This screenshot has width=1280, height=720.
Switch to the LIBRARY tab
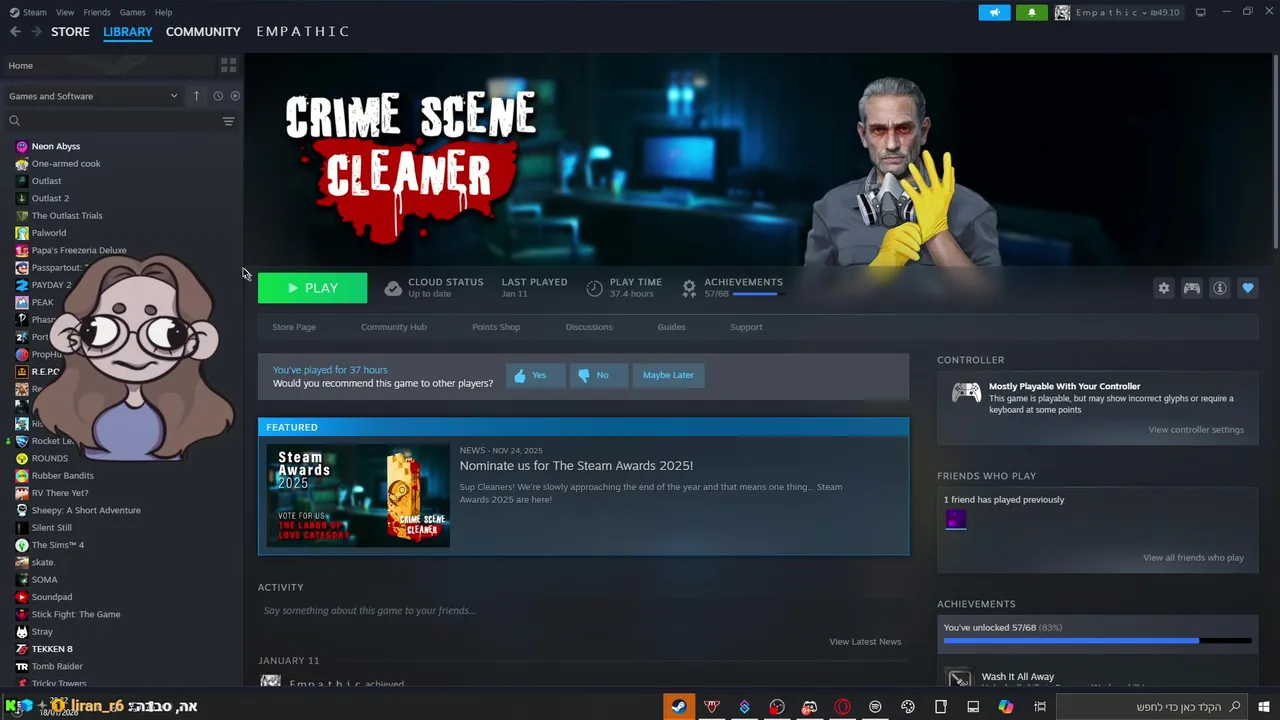(x=128, y=32)
